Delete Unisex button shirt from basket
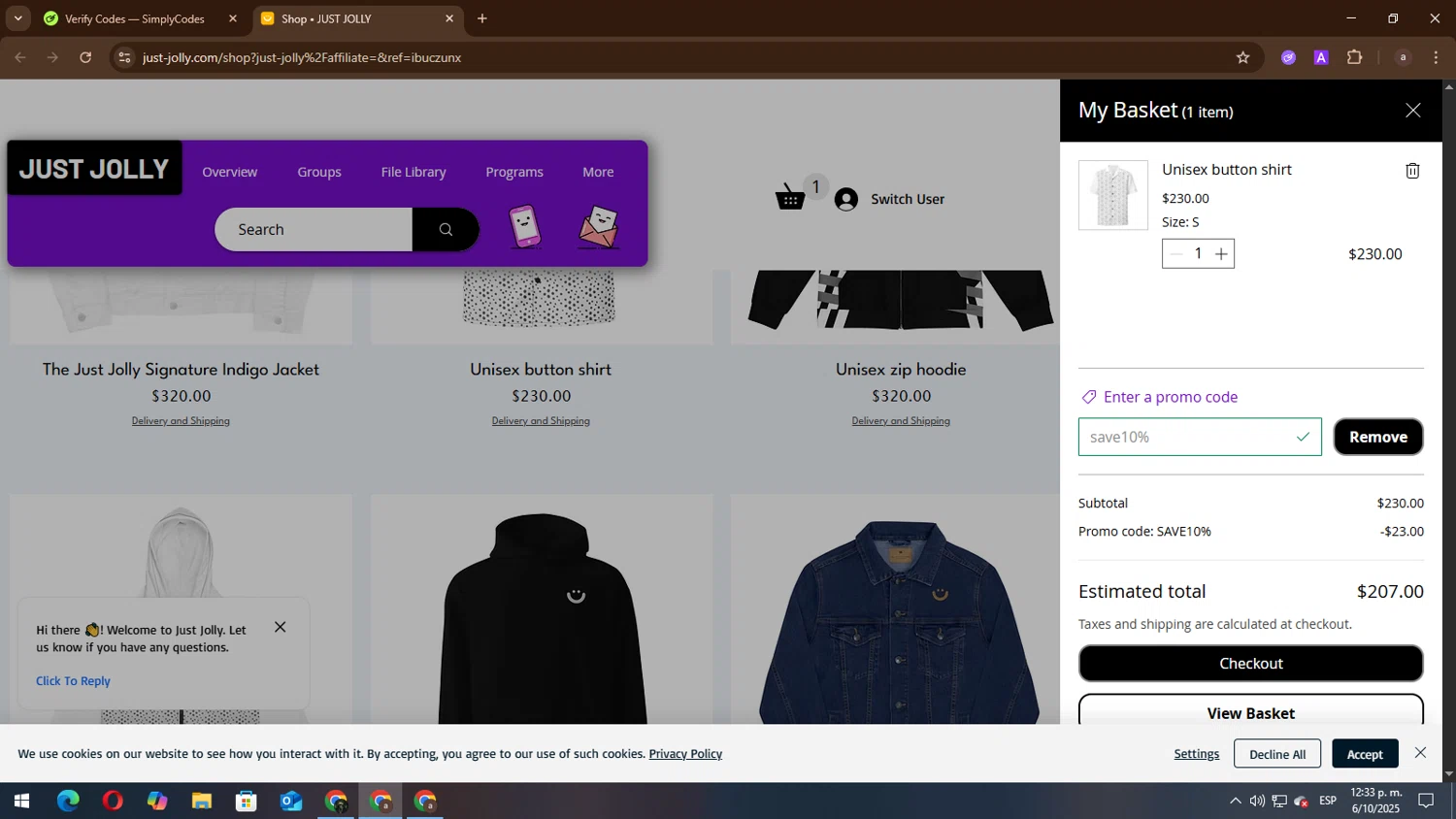This screenshot has width=1456, height=819. click(x=1412, y=171)
